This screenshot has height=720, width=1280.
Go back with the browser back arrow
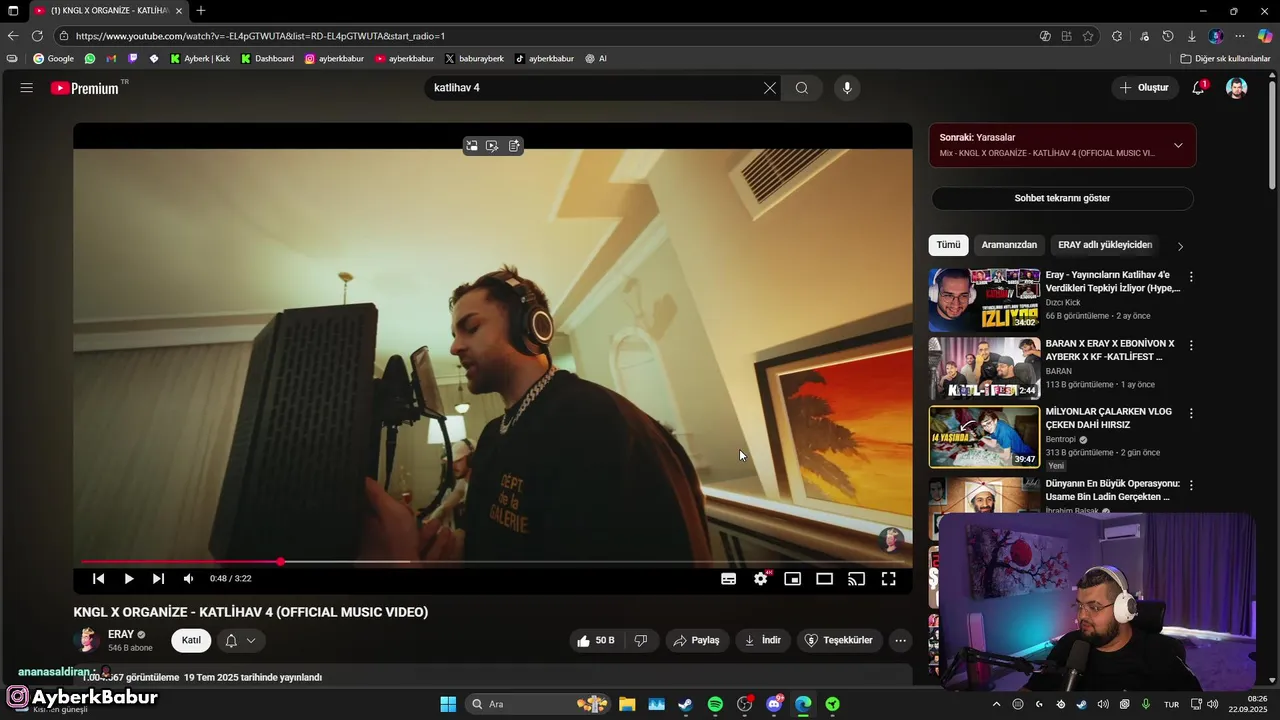point(13,36)
